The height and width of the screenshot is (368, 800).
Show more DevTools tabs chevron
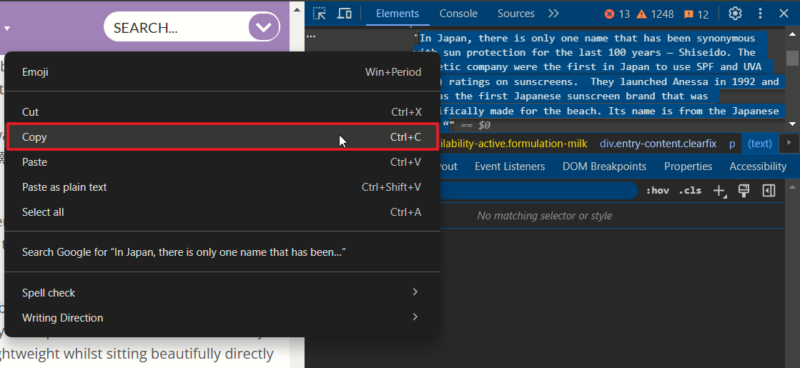(554, 14)
